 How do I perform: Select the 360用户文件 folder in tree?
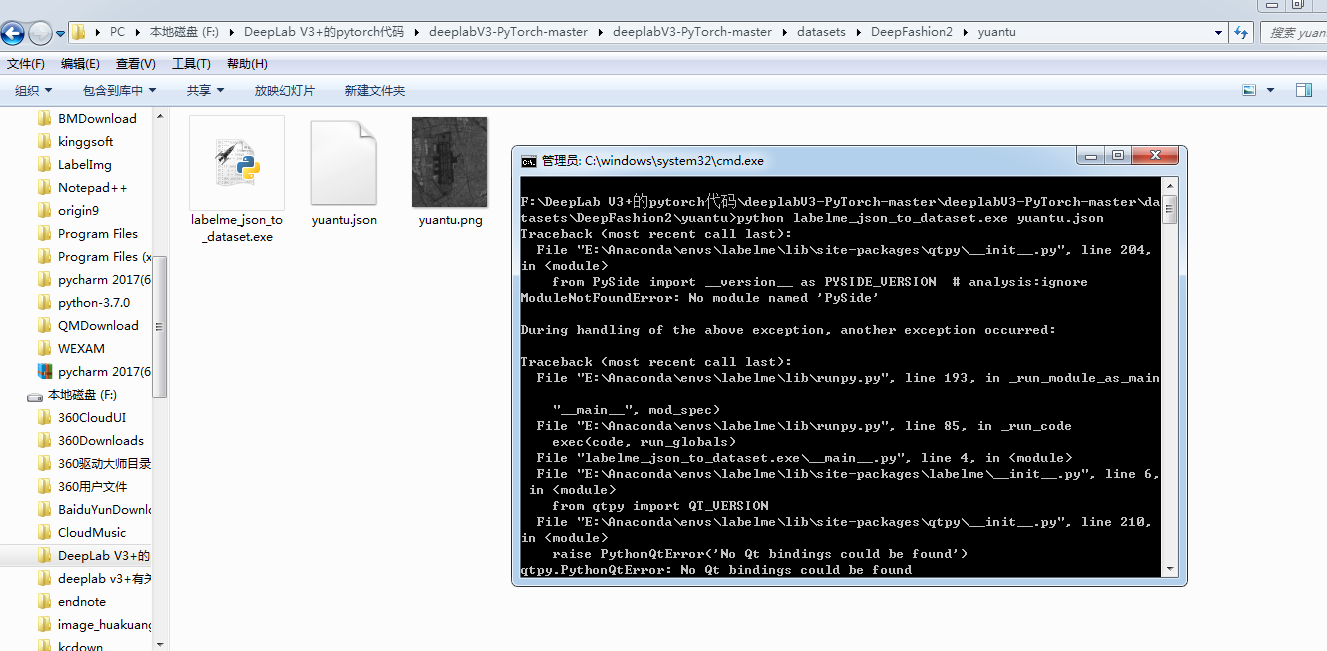coord(94,486)
